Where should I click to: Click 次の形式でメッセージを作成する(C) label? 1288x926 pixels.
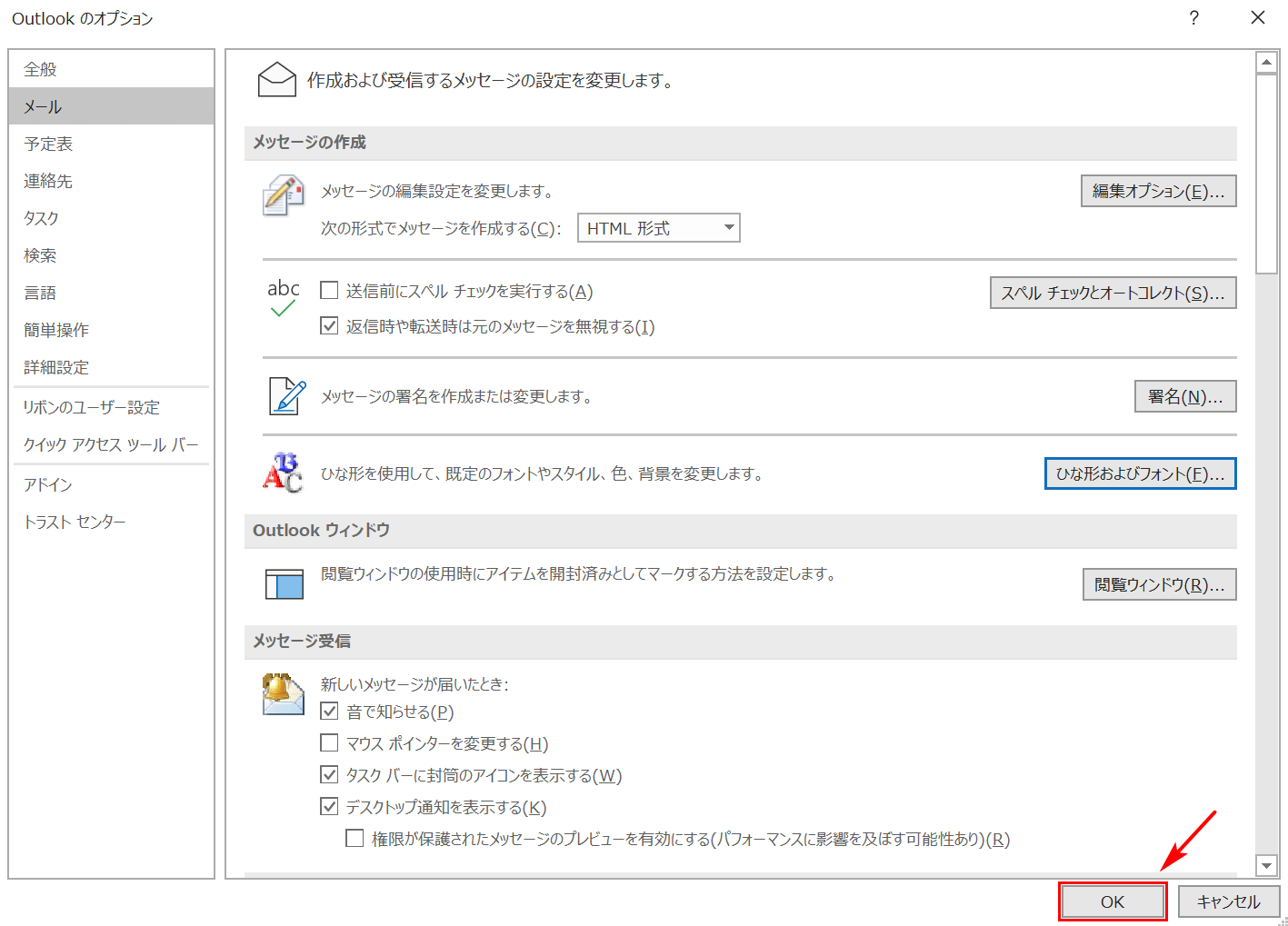(441, 228)
